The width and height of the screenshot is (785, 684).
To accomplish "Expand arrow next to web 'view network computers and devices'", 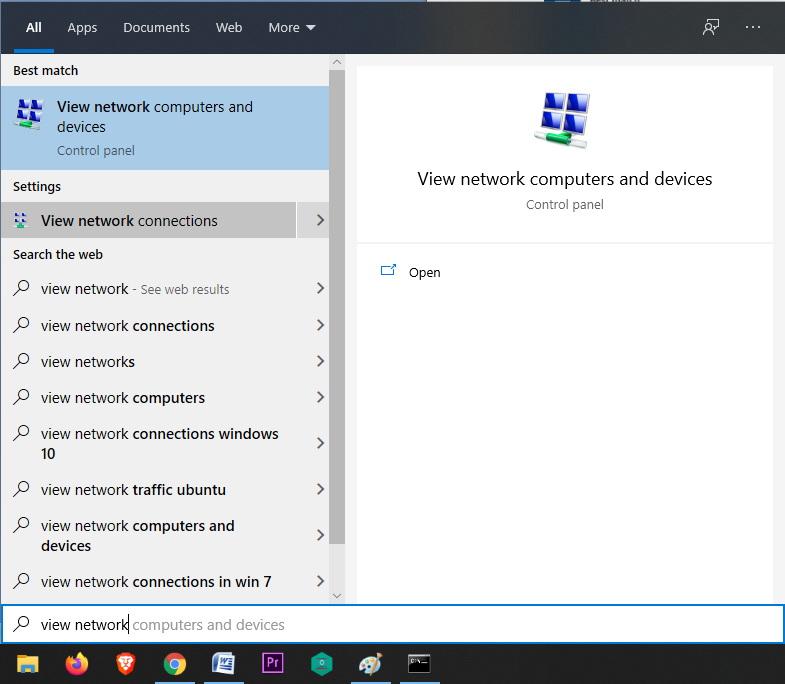I will [x=320, y=535].
